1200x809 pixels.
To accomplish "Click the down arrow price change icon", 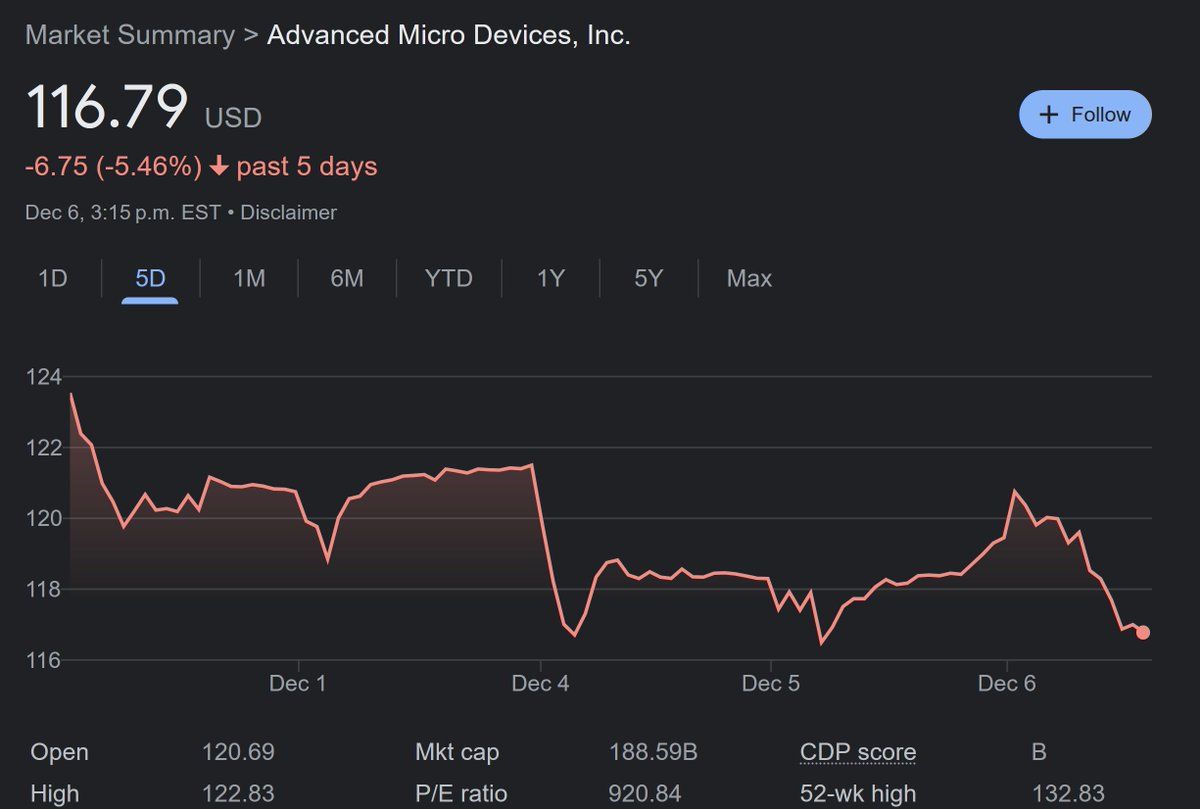I will click(219, 167).
